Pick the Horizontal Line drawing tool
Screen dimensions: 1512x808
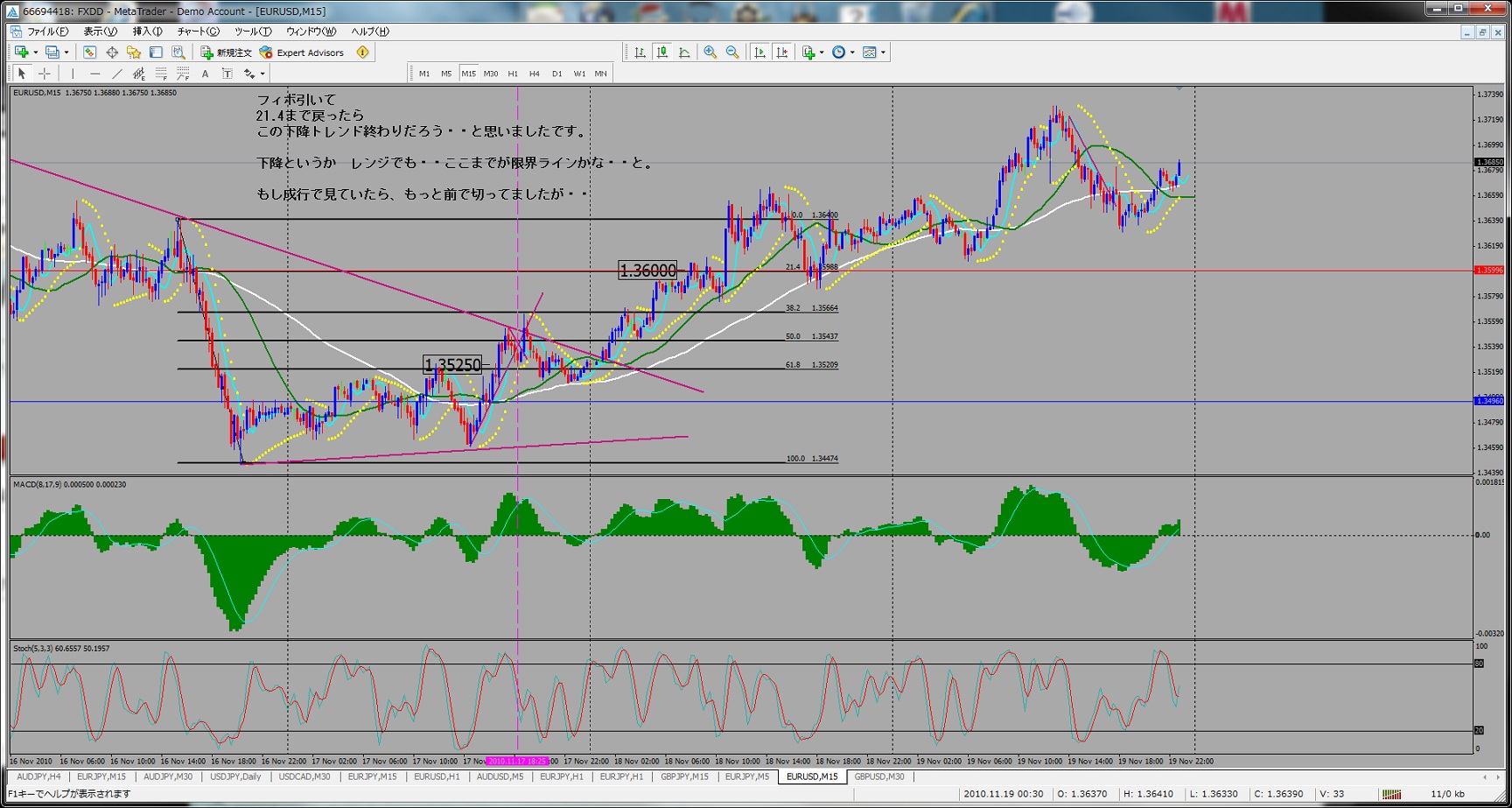(x=94, y=74)
